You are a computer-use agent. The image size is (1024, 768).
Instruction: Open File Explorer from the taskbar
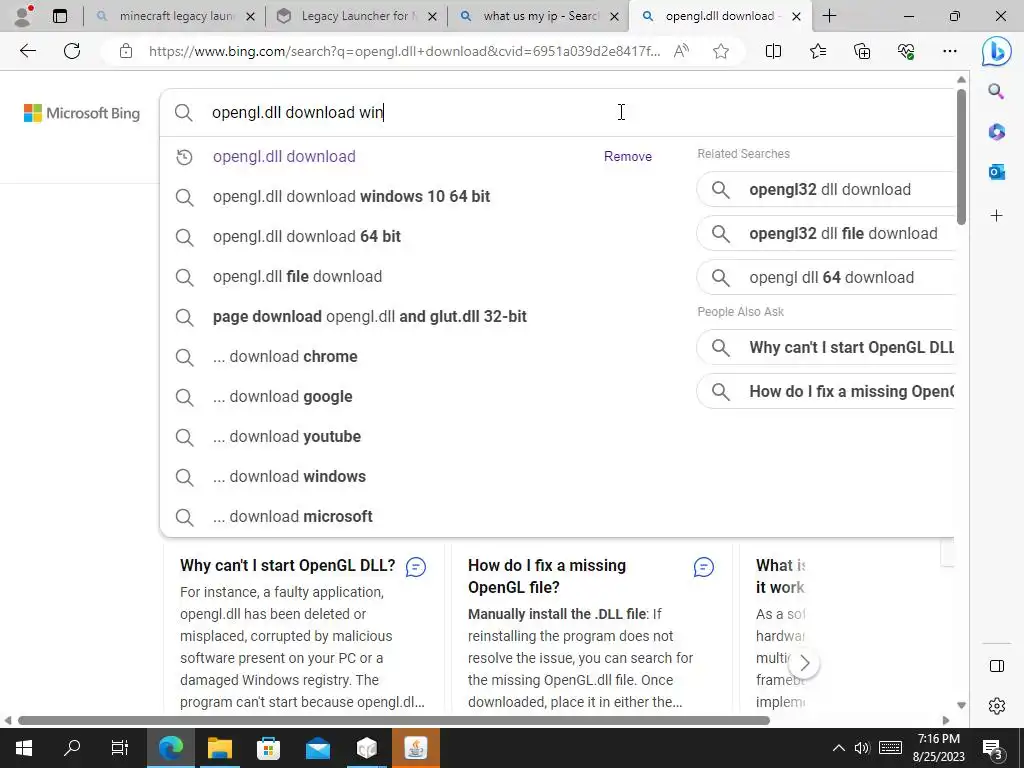[x=220, y=748]
